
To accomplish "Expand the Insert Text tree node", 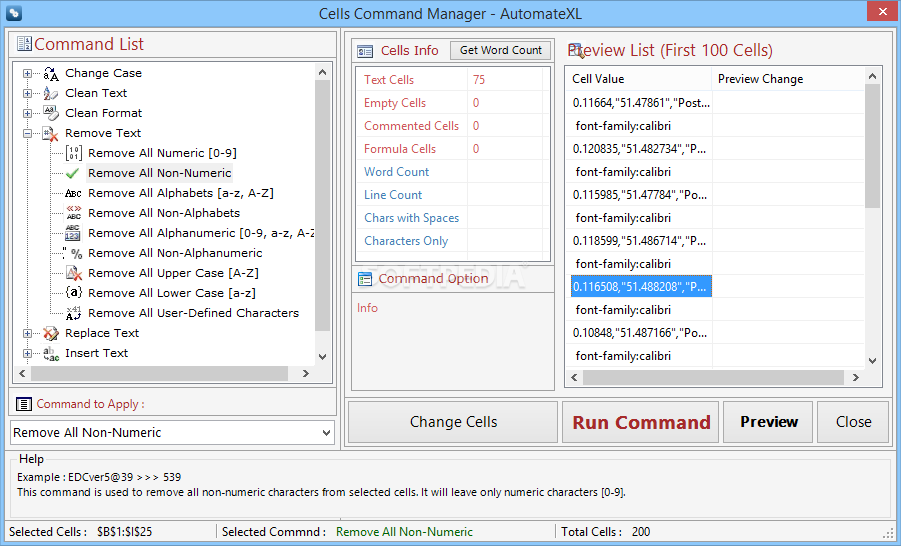I will (27, 353).
